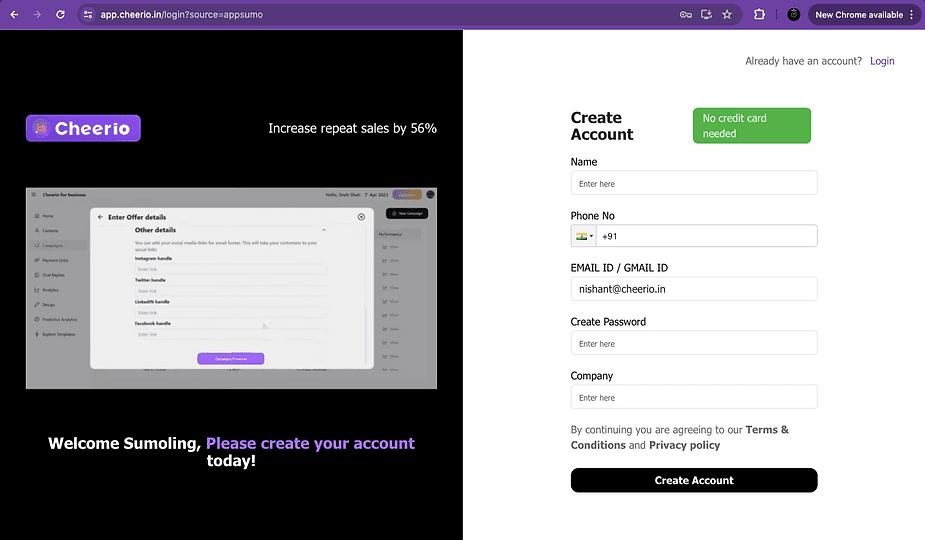Bookmark this page with the star icon
The width and height of the screenshot is (925, 540).
click(727, 15)
